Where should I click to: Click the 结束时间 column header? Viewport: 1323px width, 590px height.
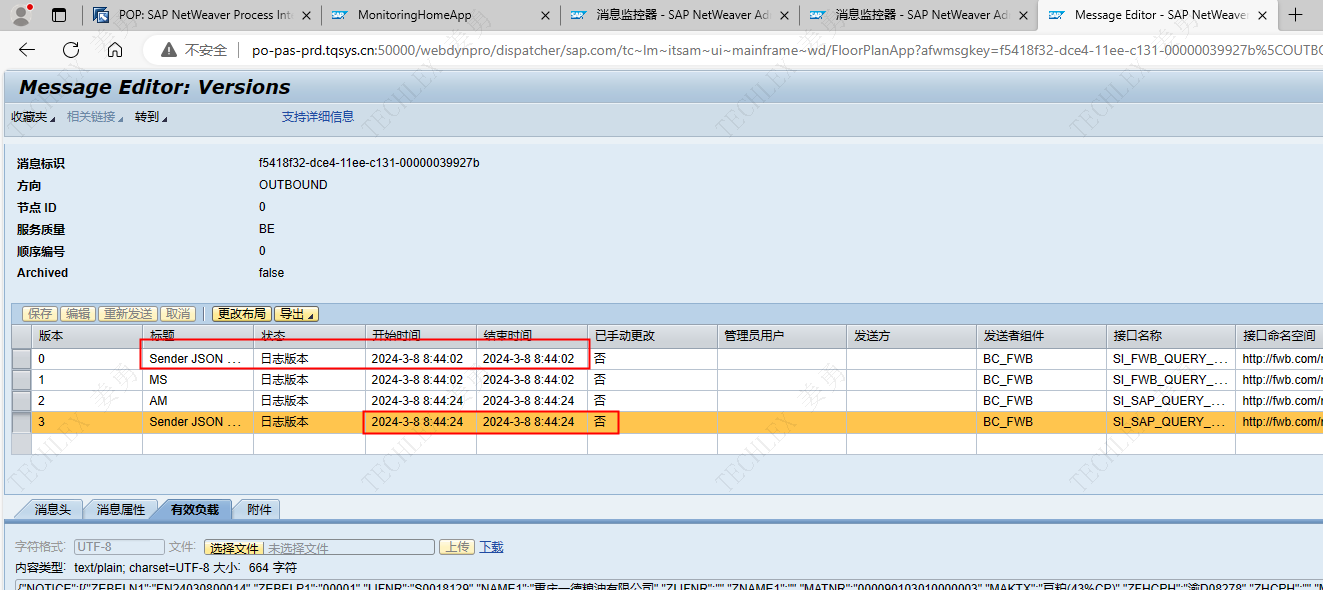tap(531, 336)
